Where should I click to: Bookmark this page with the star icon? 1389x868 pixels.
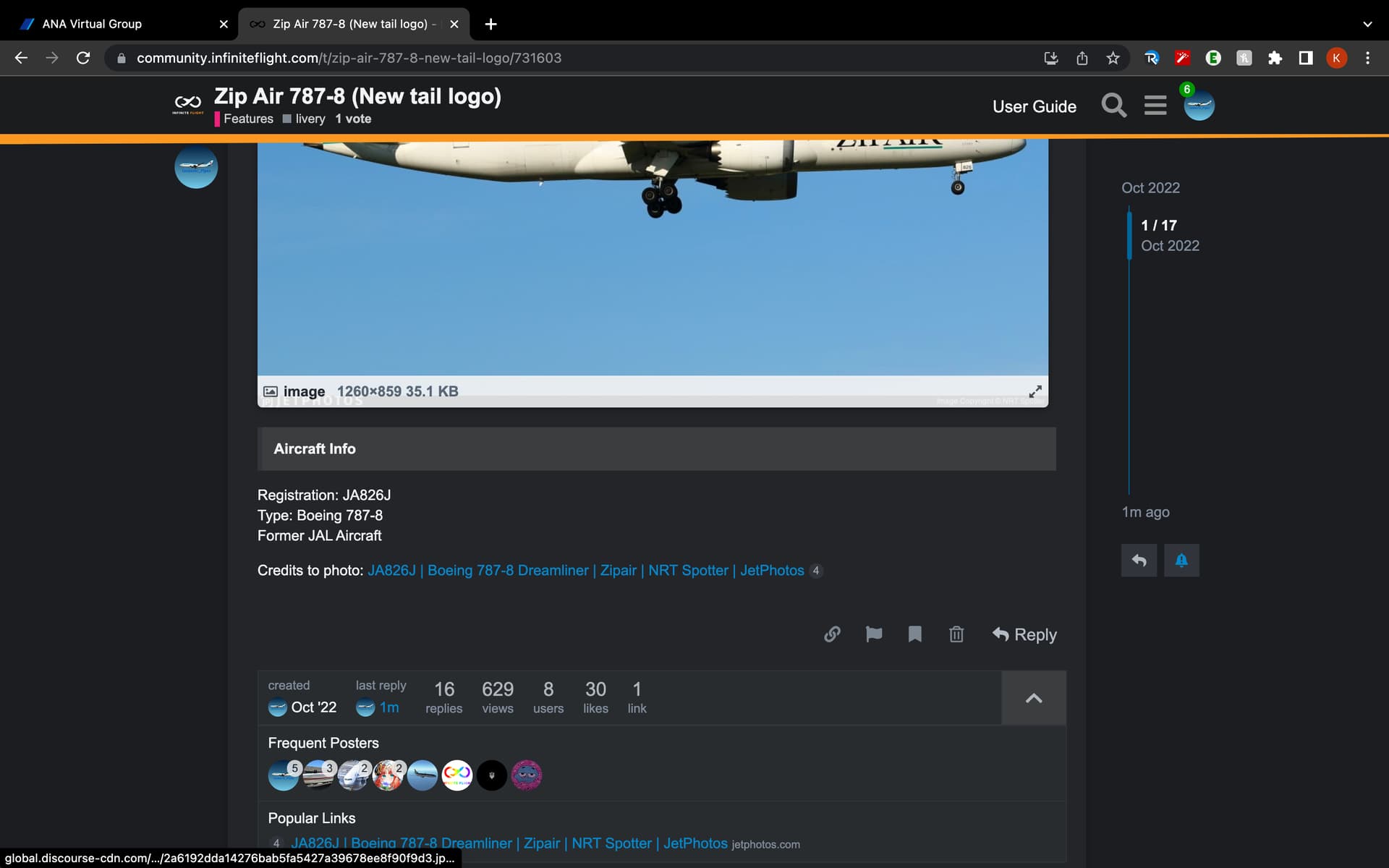coord(1113,58)
